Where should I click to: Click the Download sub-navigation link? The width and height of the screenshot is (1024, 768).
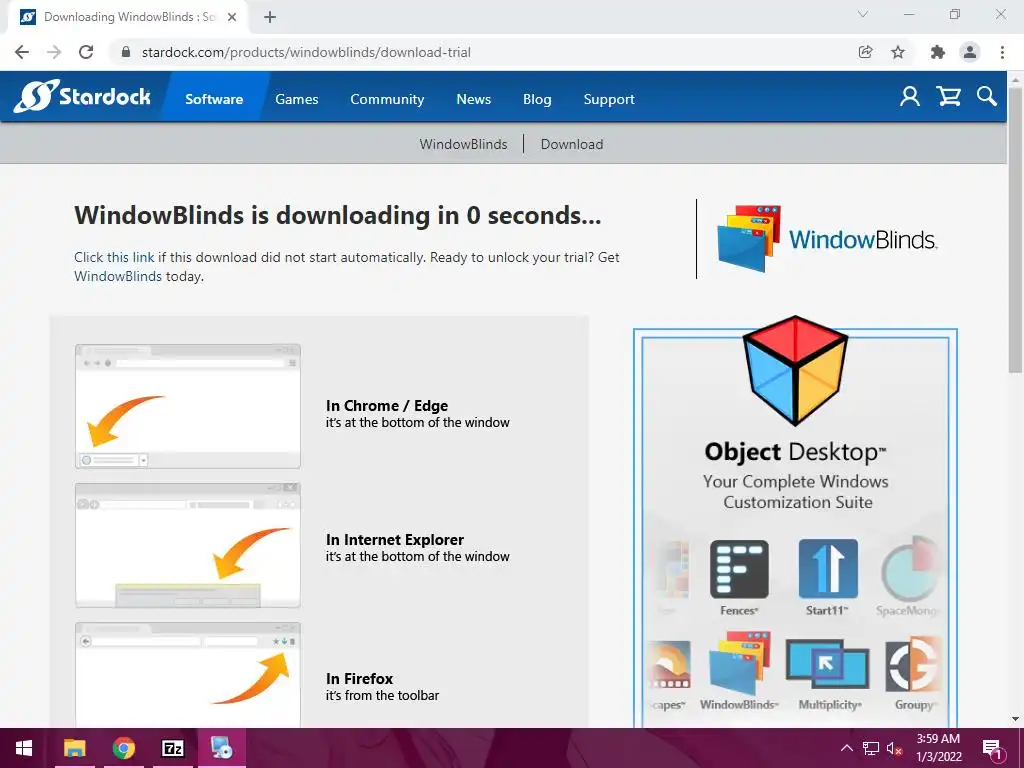[x=571, y=144]
